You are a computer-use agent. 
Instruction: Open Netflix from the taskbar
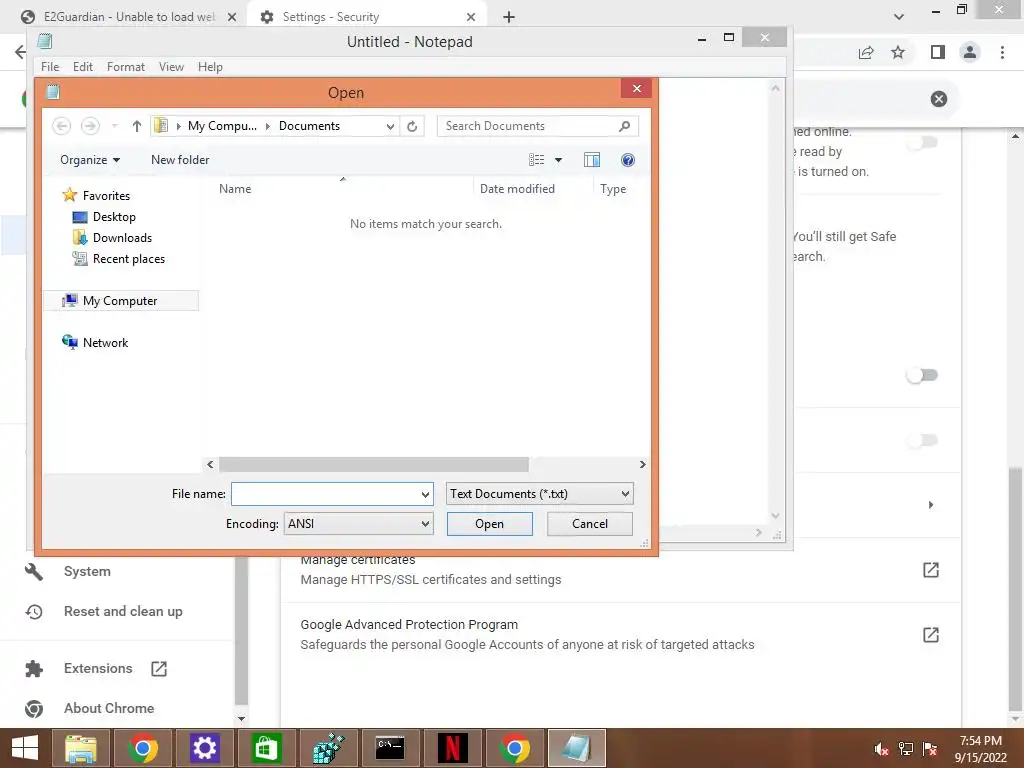coord(453,748)
